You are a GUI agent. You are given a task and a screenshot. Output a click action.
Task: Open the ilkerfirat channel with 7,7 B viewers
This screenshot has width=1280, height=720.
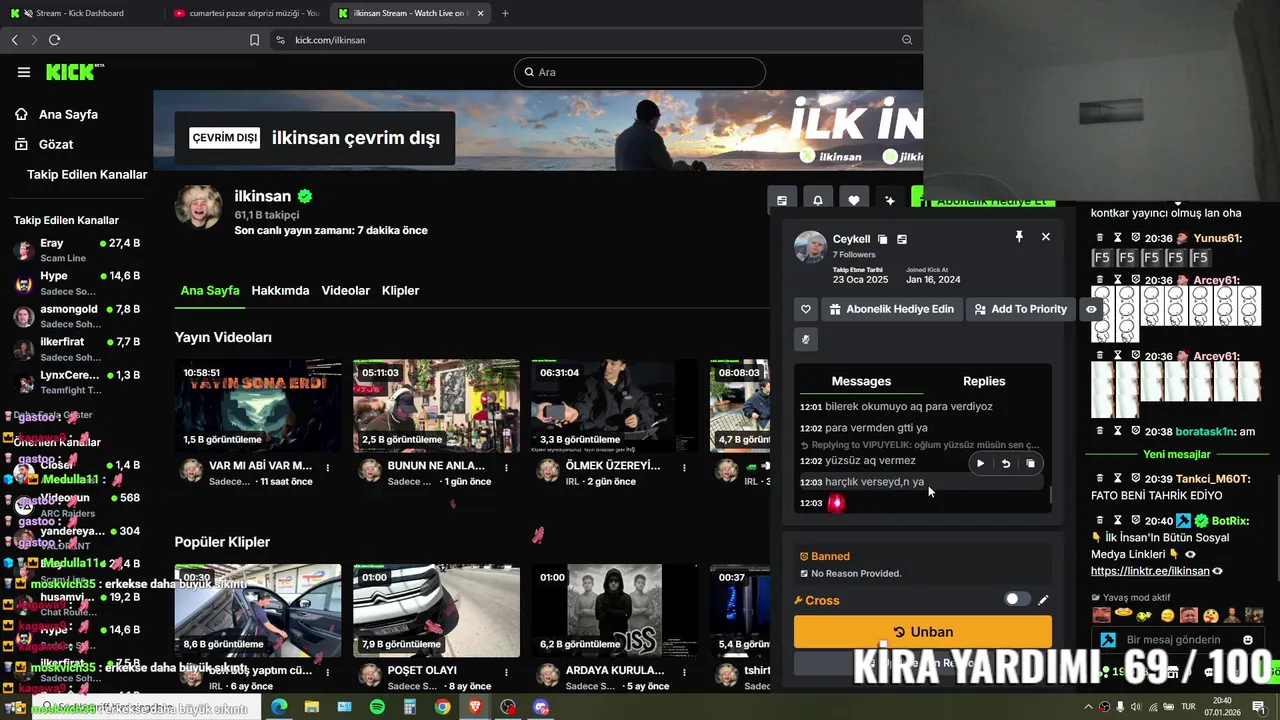[x=76, y=349]
